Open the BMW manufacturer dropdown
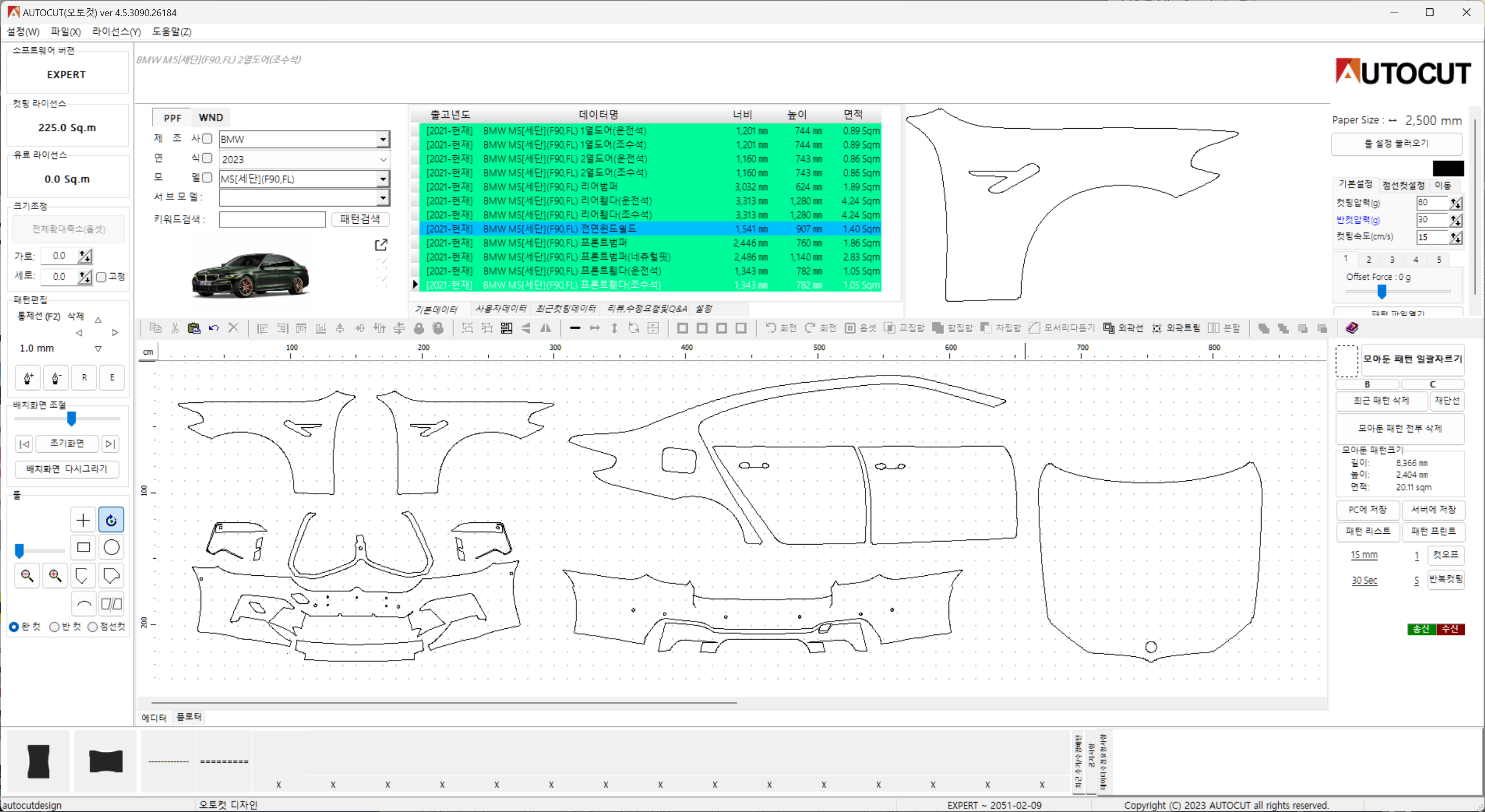The image size is (1485, 812). [x=383, y=139]
